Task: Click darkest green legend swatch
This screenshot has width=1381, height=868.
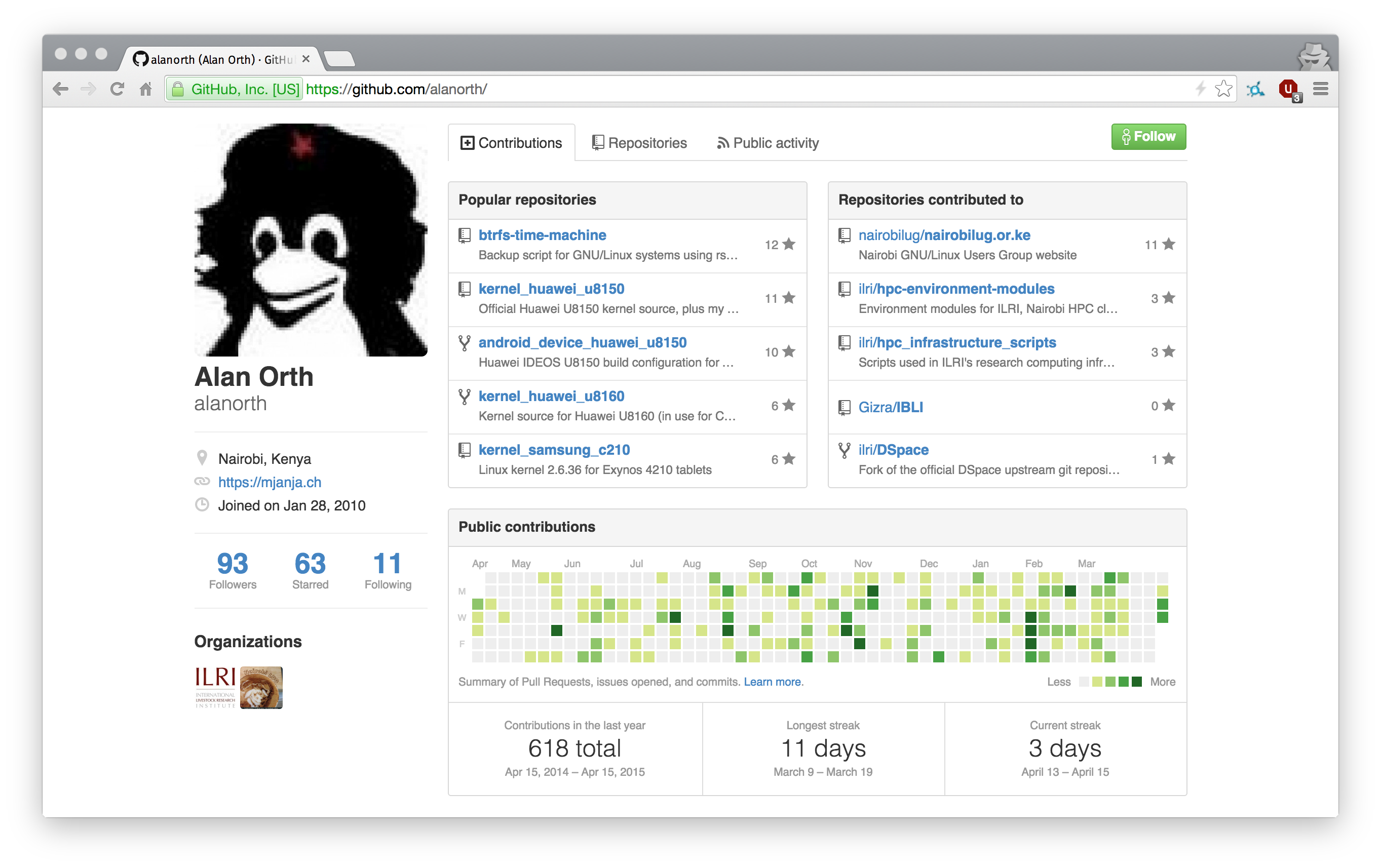Action: pyautogui.click(x=1137, y=682)
